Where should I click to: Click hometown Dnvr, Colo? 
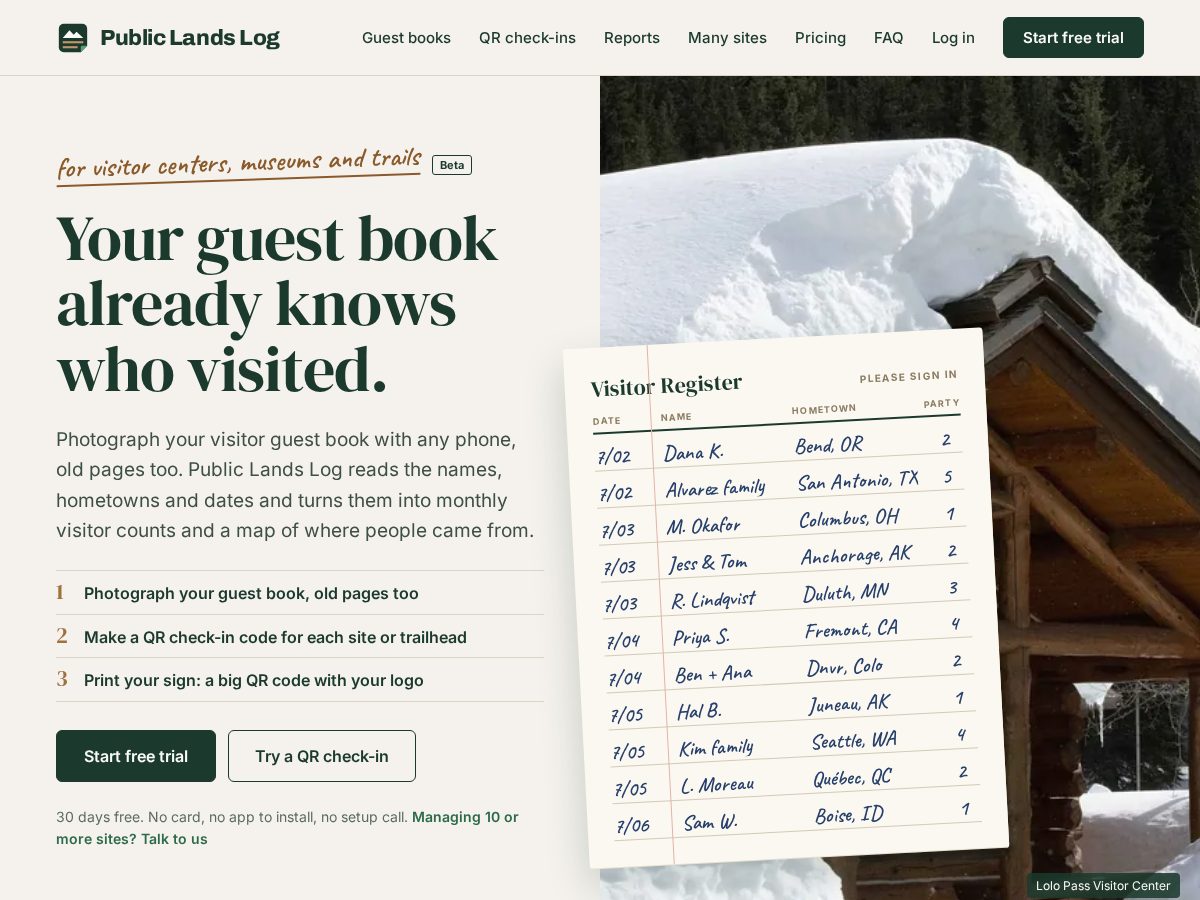(x=845, y=667)
